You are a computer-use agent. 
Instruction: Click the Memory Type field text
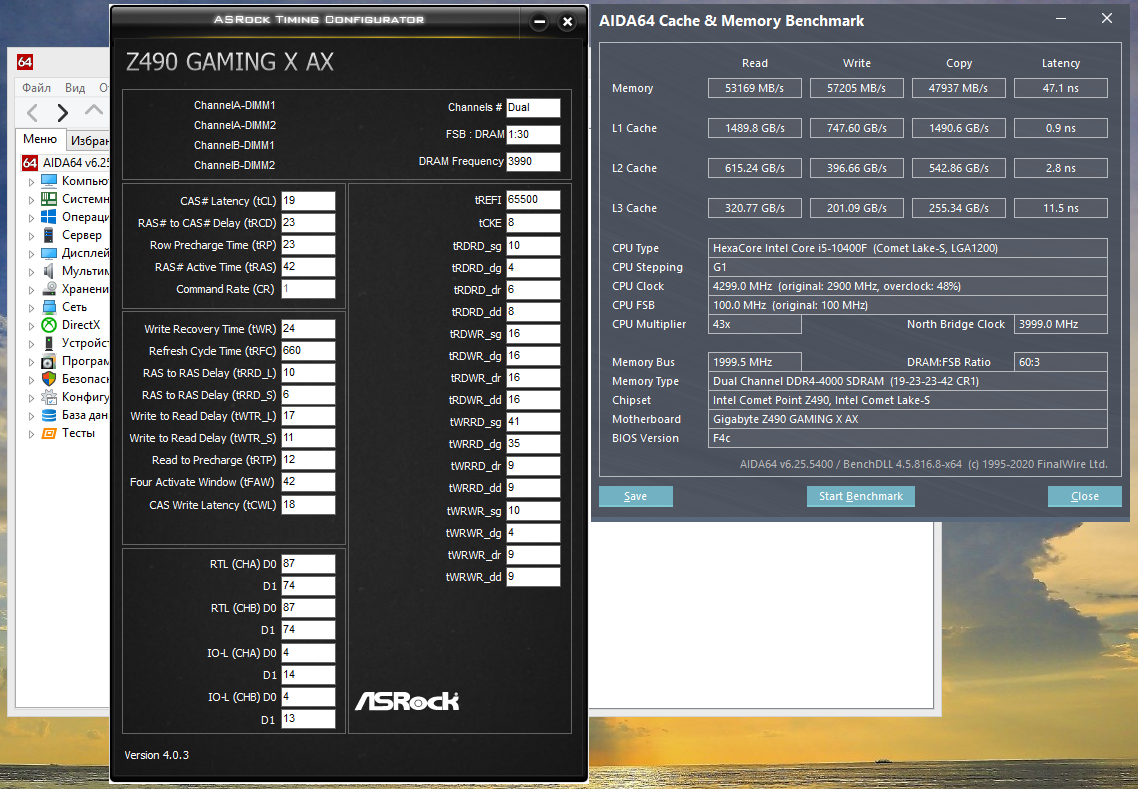907,381
